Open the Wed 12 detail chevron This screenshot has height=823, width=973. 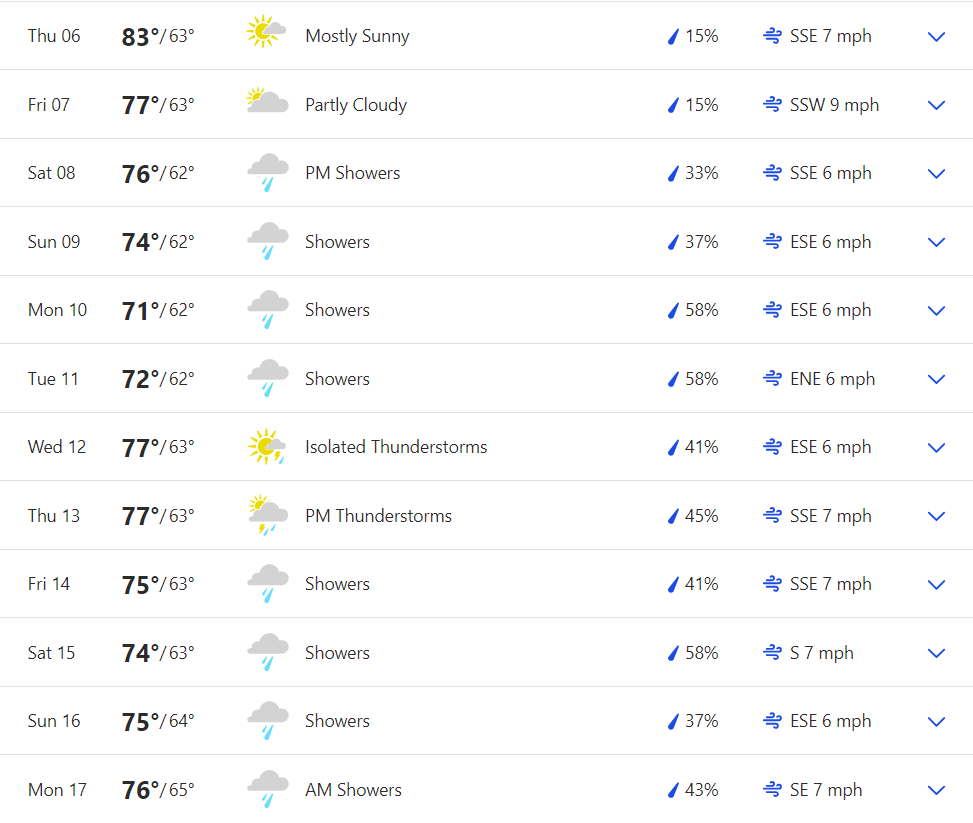coord(936,448)
